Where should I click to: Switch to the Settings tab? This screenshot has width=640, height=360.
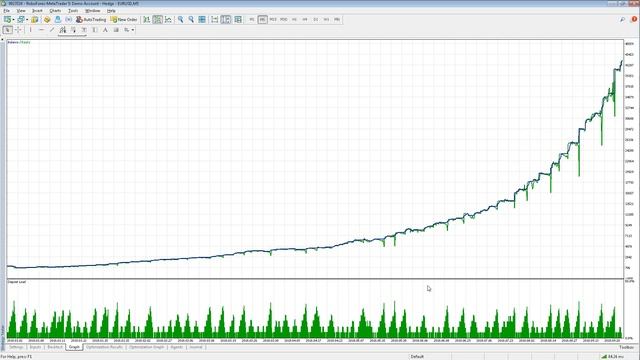[16, 347]
